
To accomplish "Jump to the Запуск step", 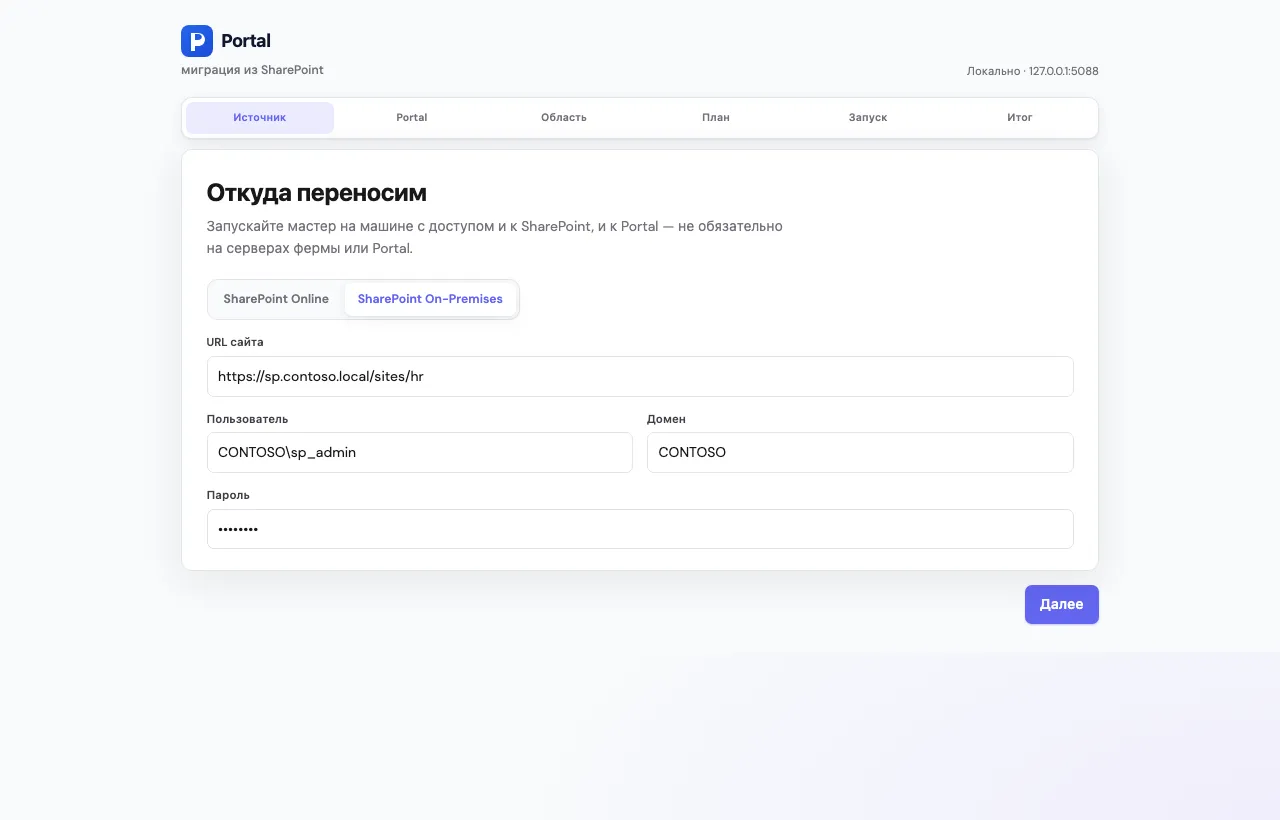I will 868,118.
